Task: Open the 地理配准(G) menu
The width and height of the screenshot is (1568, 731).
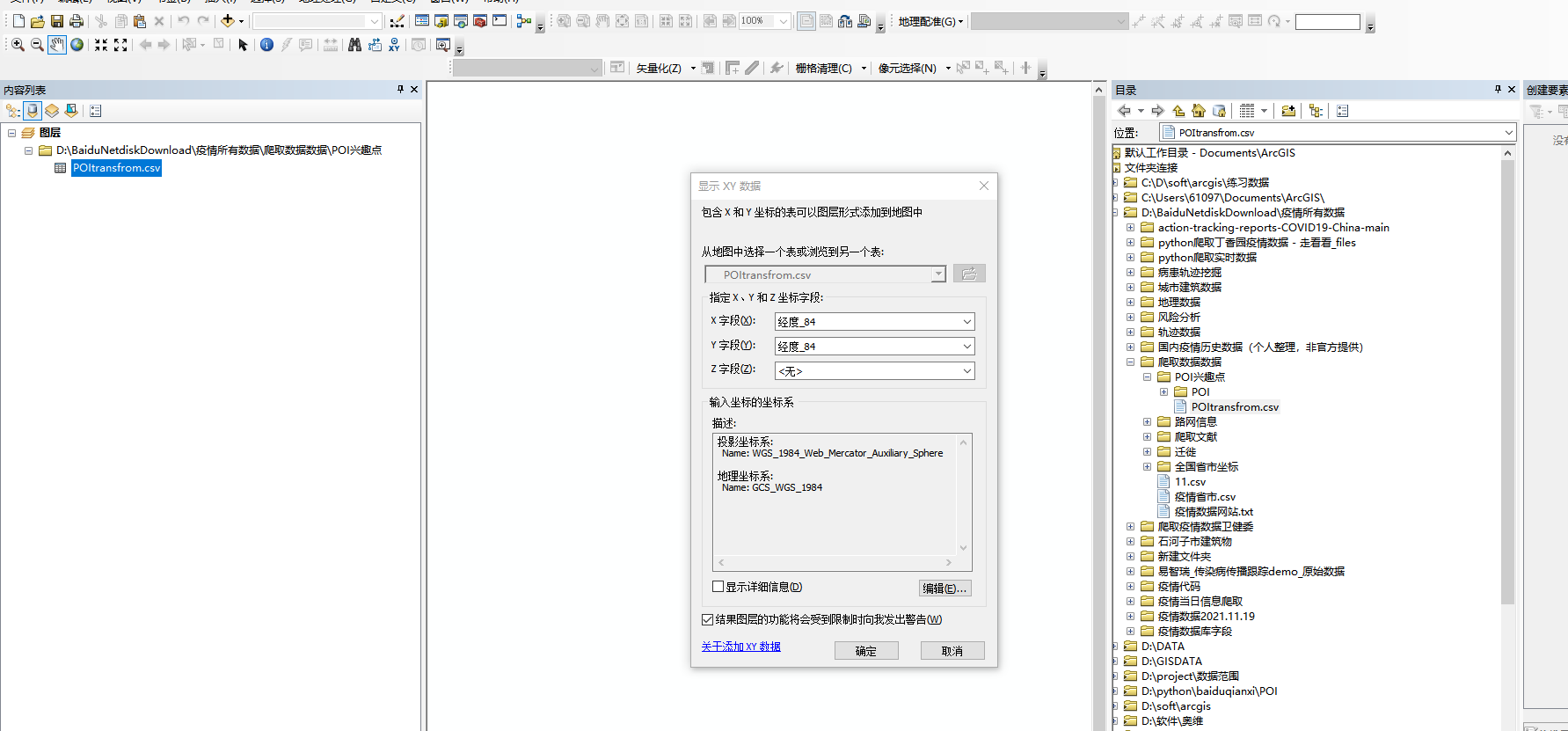Action: point(930,21)
